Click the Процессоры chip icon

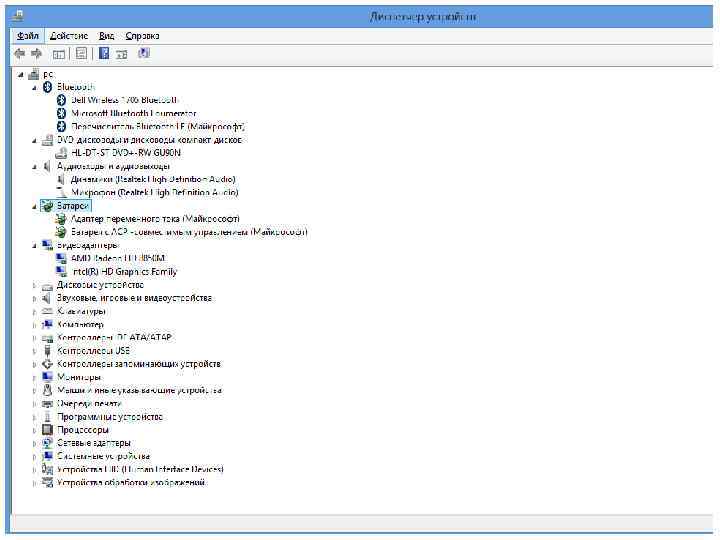pos(47,430)
